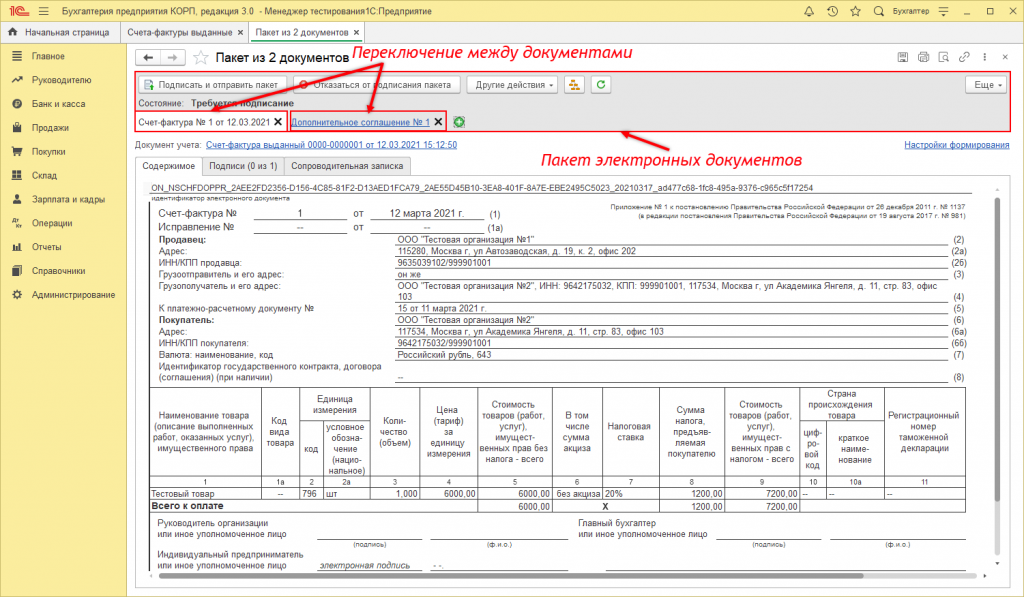The width and height of the screenshot is (1024, 597).
Task: Copy link with chain icon
Action: [x=964, y=57]
